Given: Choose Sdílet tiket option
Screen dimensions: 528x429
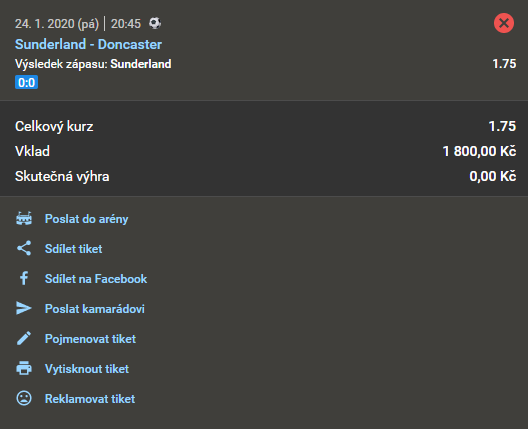Looking at the screenshot, I should point(73,249).
